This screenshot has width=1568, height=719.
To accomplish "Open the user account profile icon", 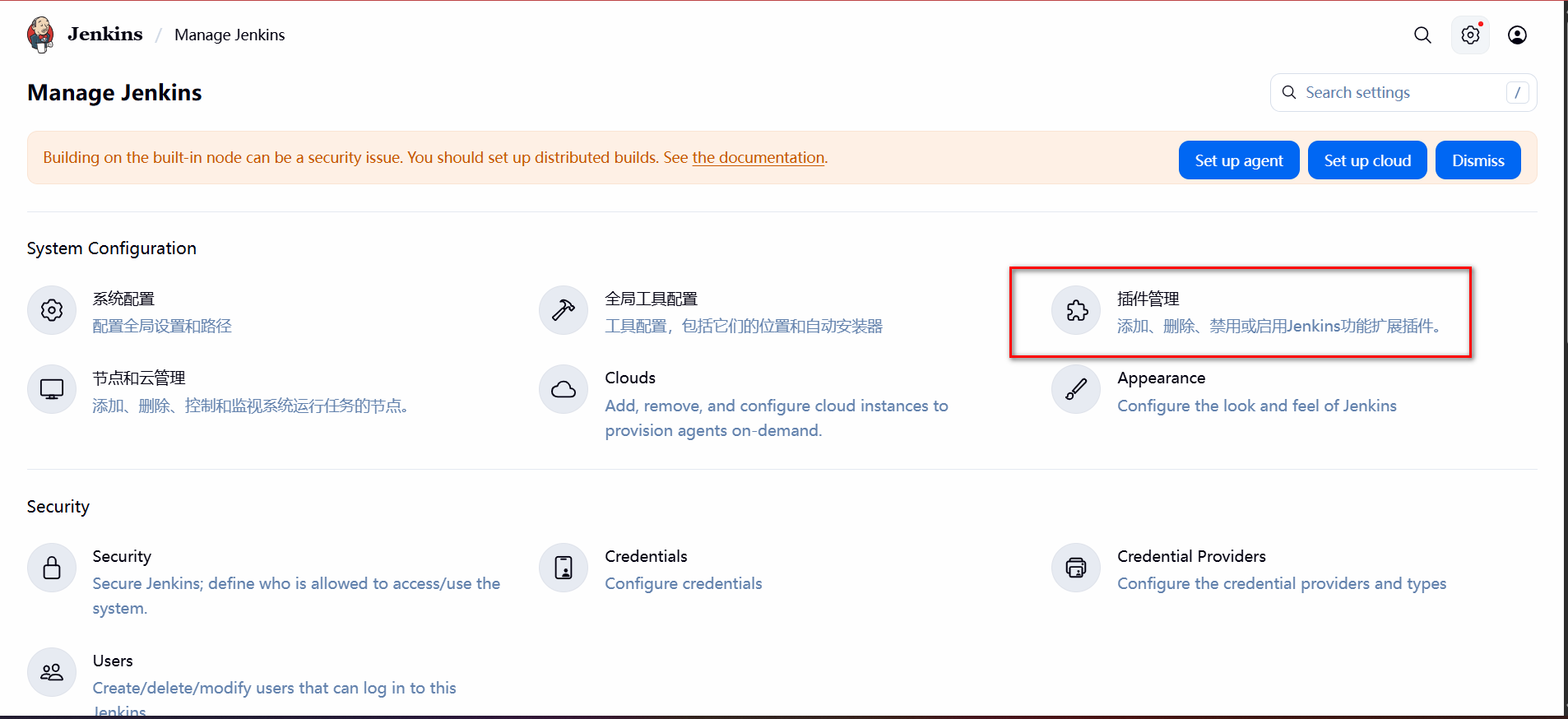I will pos(1517,35).
